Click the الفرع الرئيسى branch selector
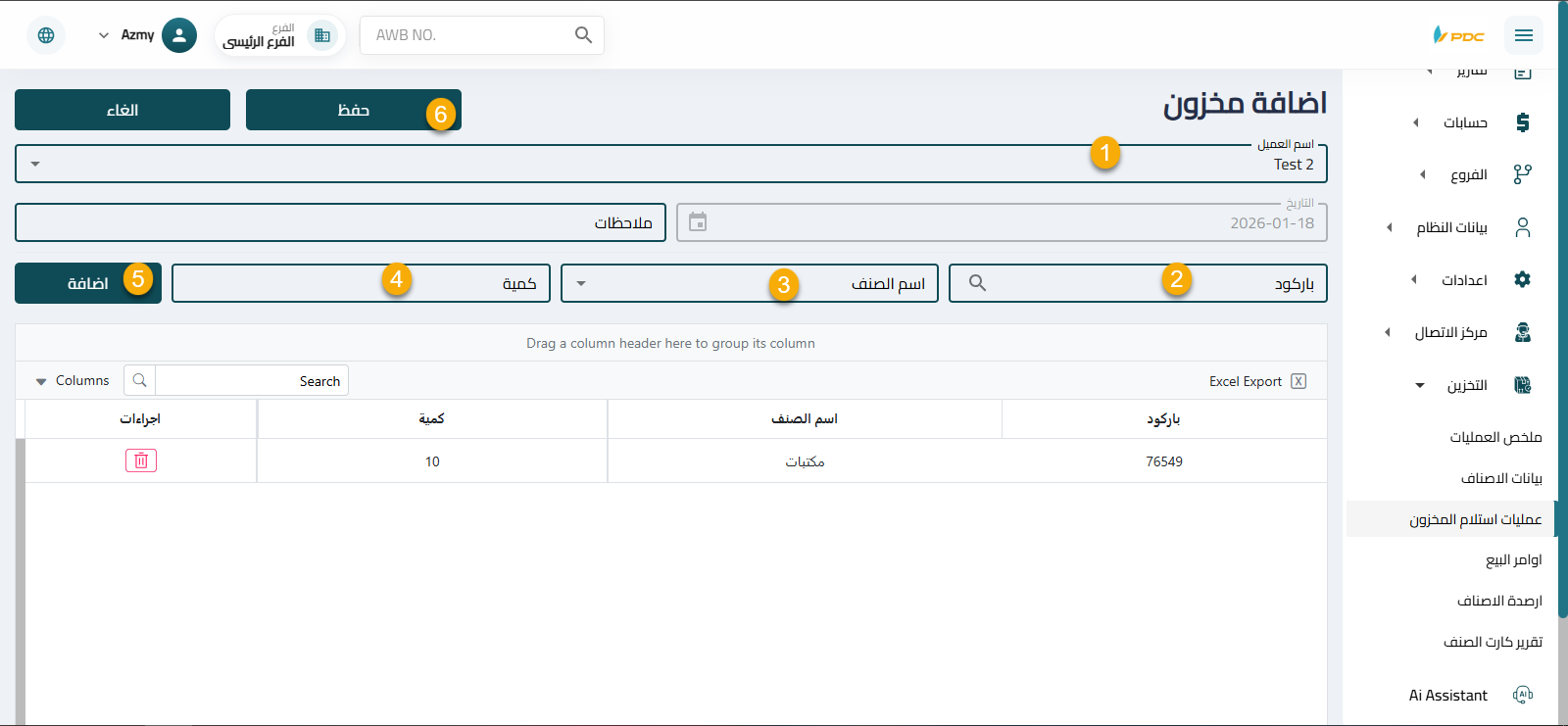 (x=279, y=35)
